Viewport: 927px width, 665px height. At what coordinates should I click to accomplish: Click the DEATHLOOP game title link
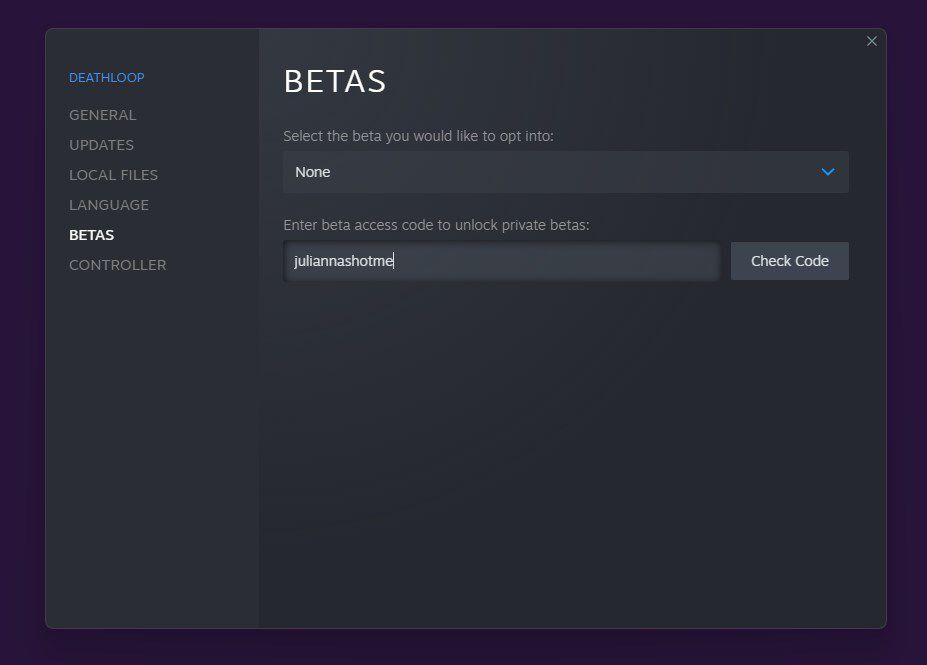106,78
